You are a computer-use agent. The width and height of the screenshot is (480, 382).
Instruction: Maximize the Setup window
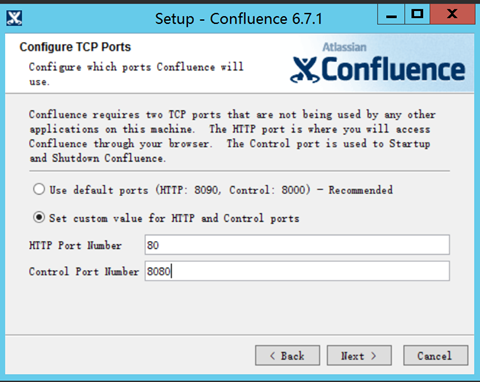pyautogui.click(x=417, y=15)
